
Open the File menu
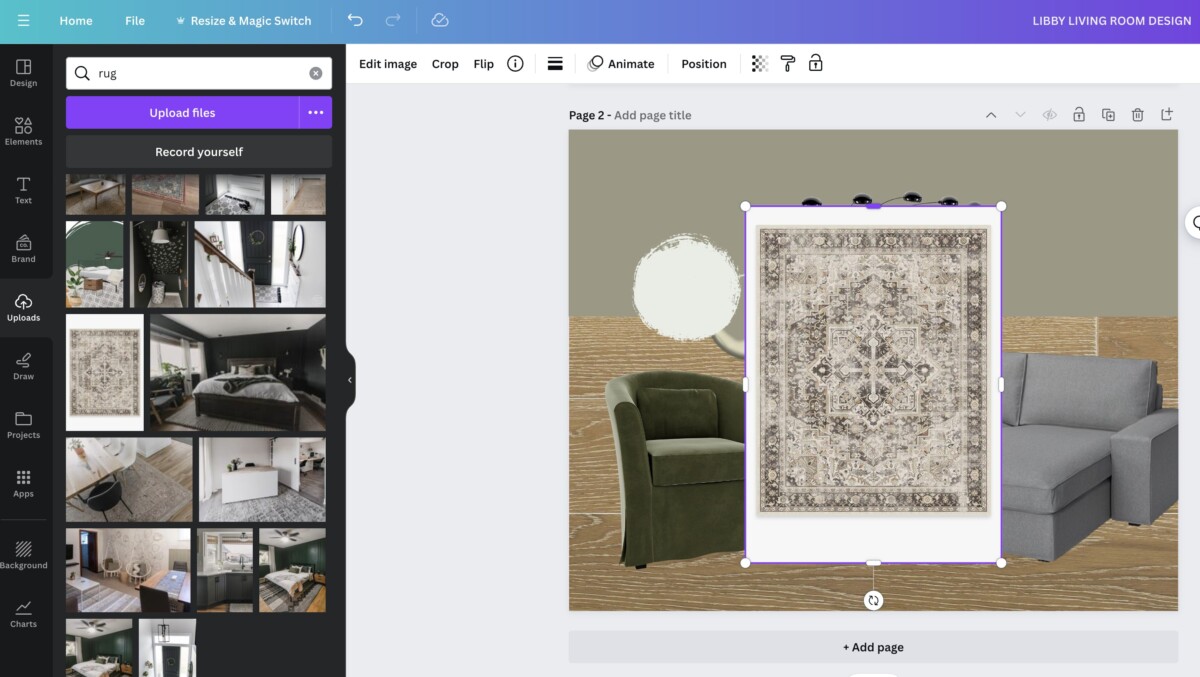[x=134, y=20]
